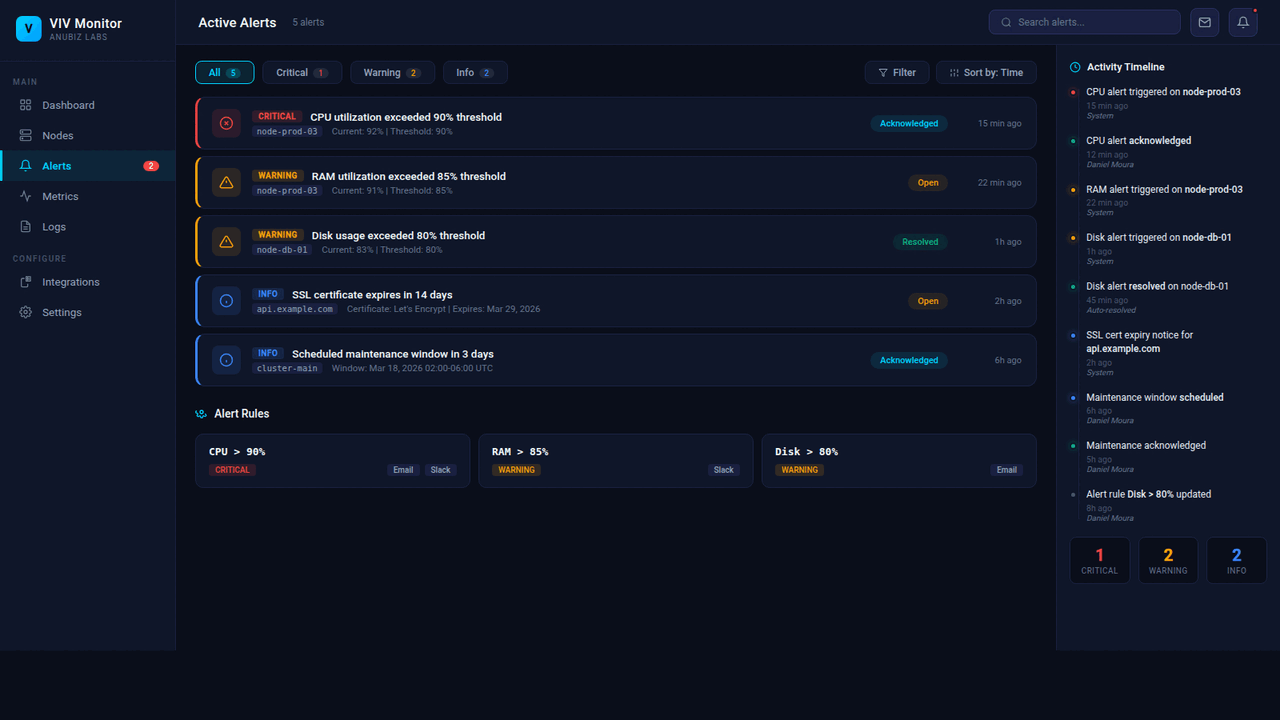Click the search alerts input field
The width and height of the screenshot is (1280, 720).
pyautogui.click(x=1084, y=22)
